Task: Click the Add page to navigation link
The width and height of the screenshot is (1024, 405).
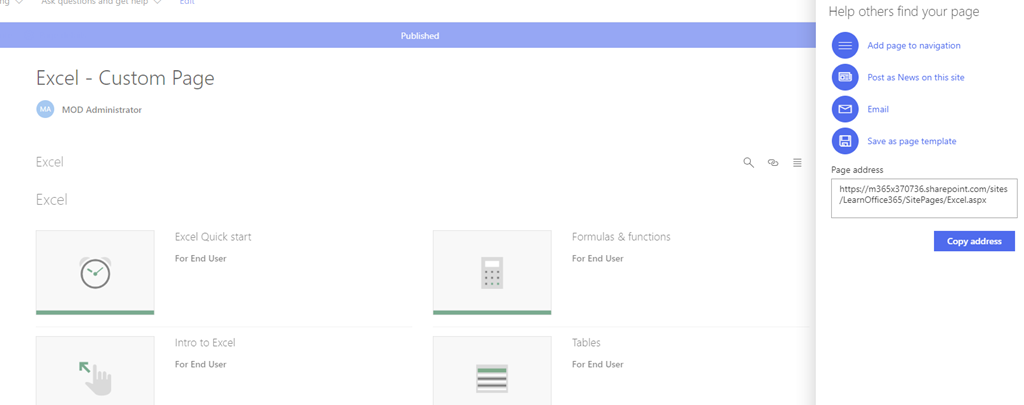Action: click(914, 46)
